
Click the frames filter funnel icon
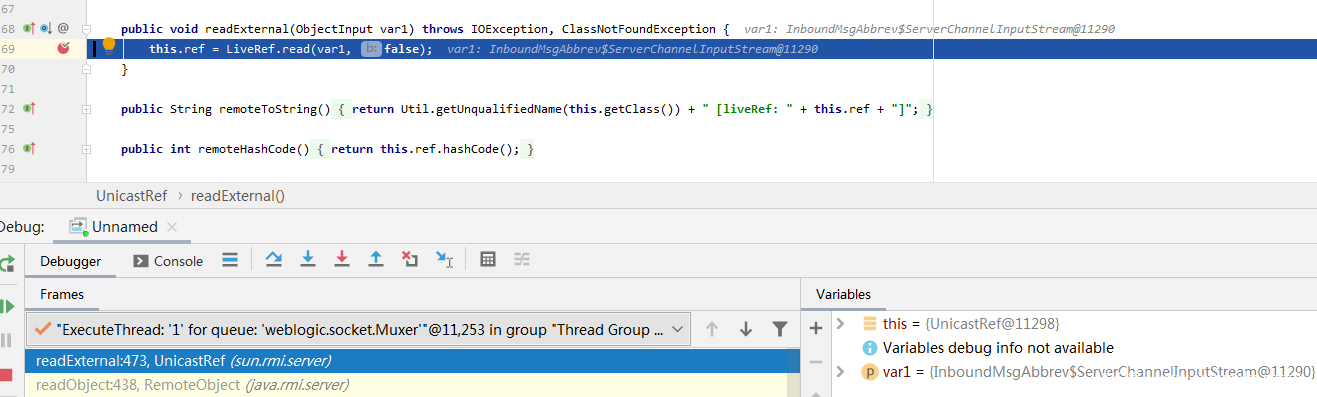pyautogui.click(x=780, y=329)
